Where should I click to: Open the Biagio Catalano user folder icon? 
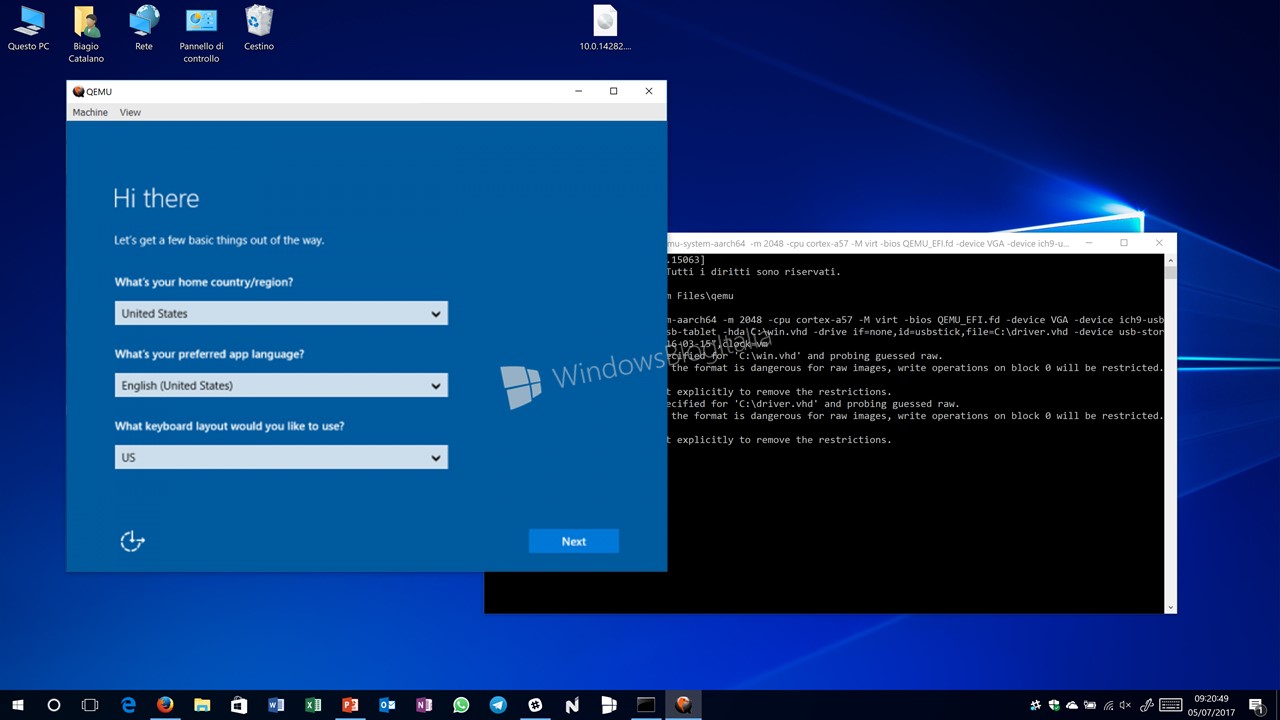tap(86, 34)
